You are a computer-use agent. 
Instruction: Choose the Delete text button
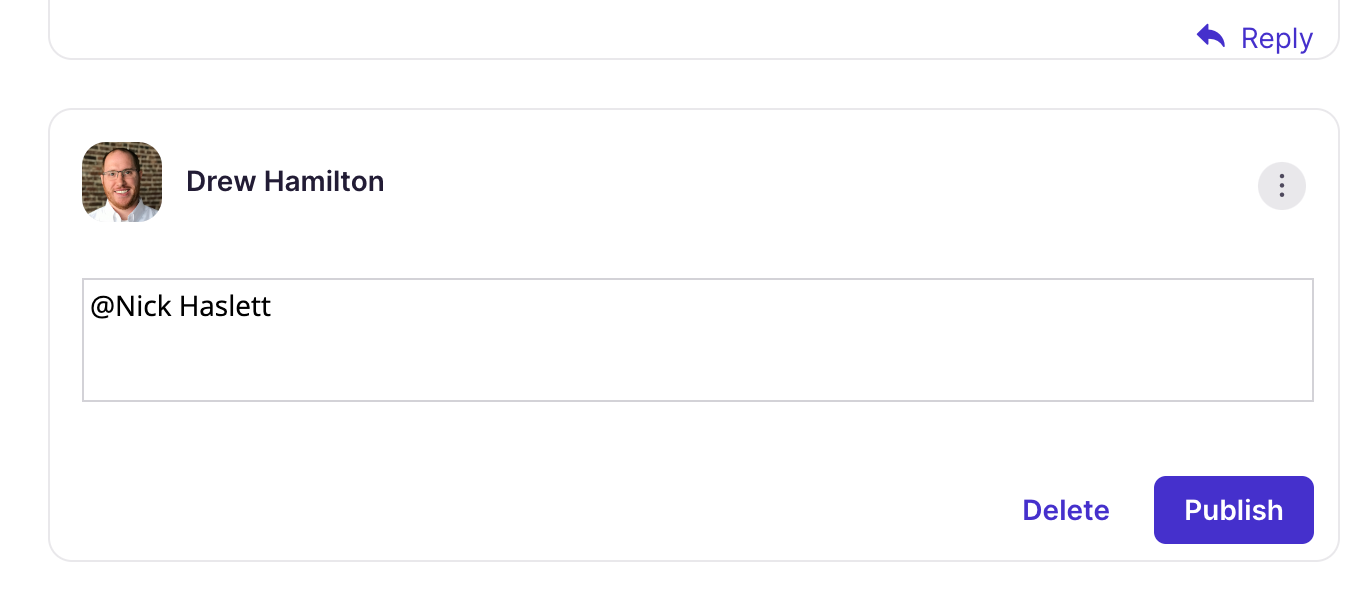click(x=1066, y=510)
